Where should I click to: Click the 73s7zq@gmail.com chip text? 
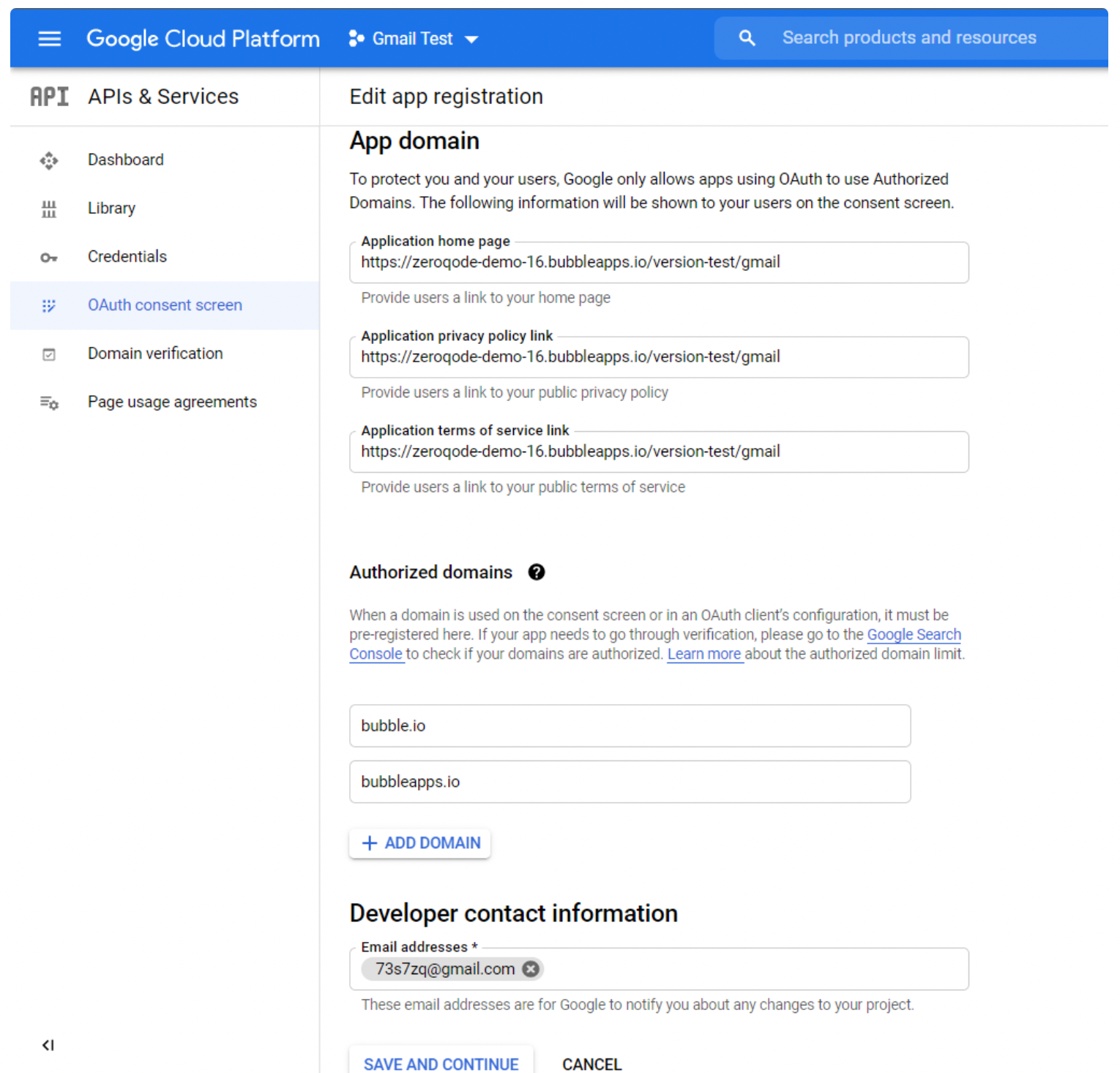[x=445, y=969]
